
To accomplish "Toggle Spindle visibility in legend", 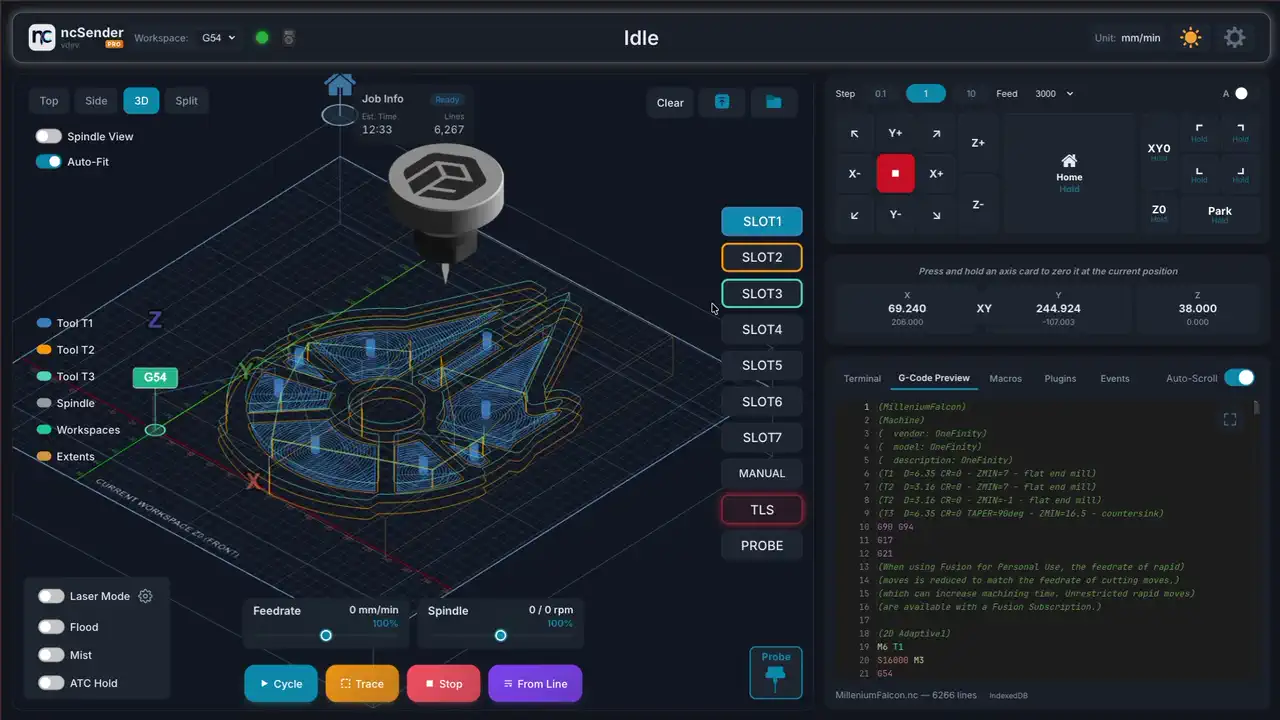I will 65,403.
